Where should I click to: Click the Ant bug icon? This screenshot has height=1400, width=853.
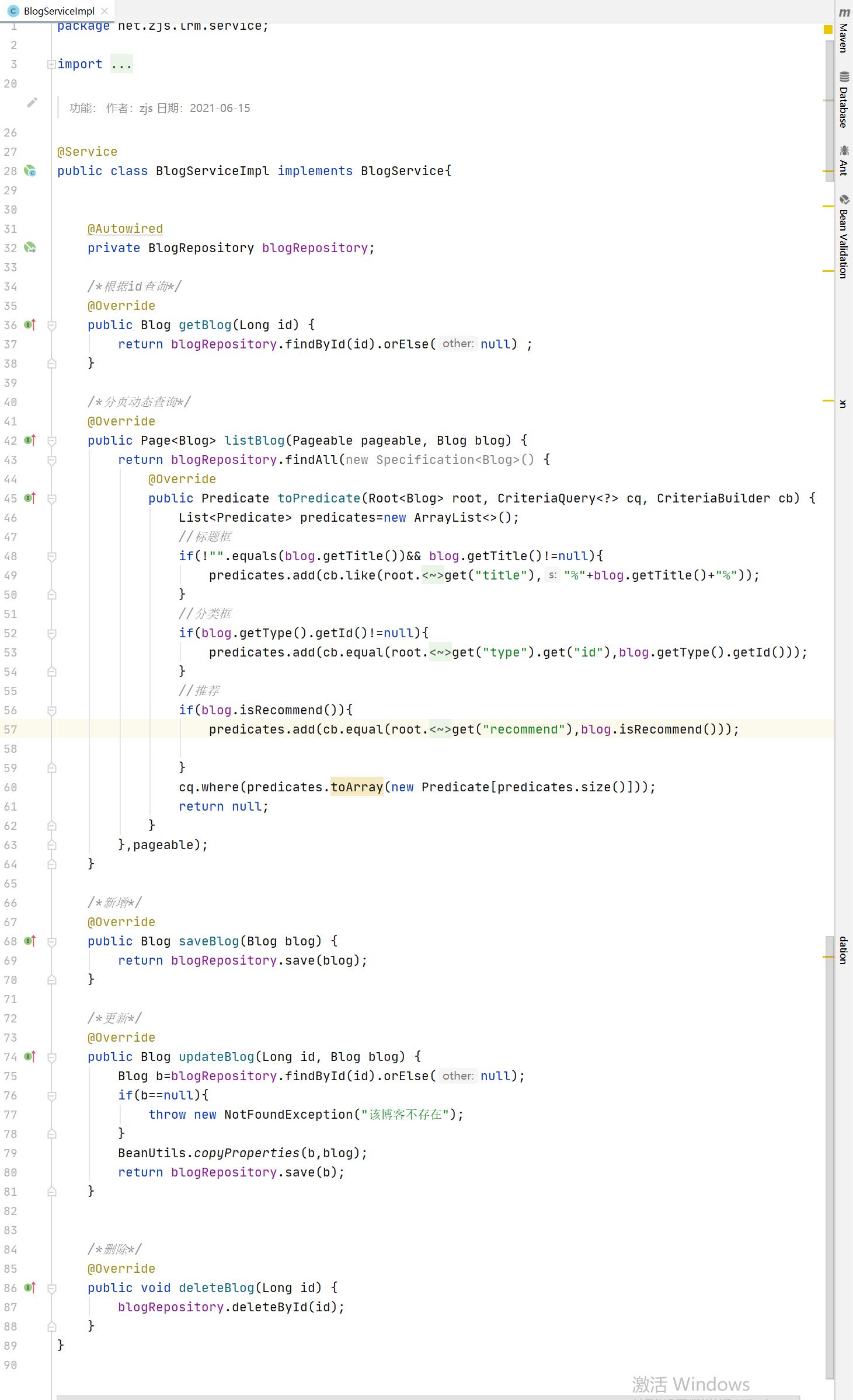[844, 151]
